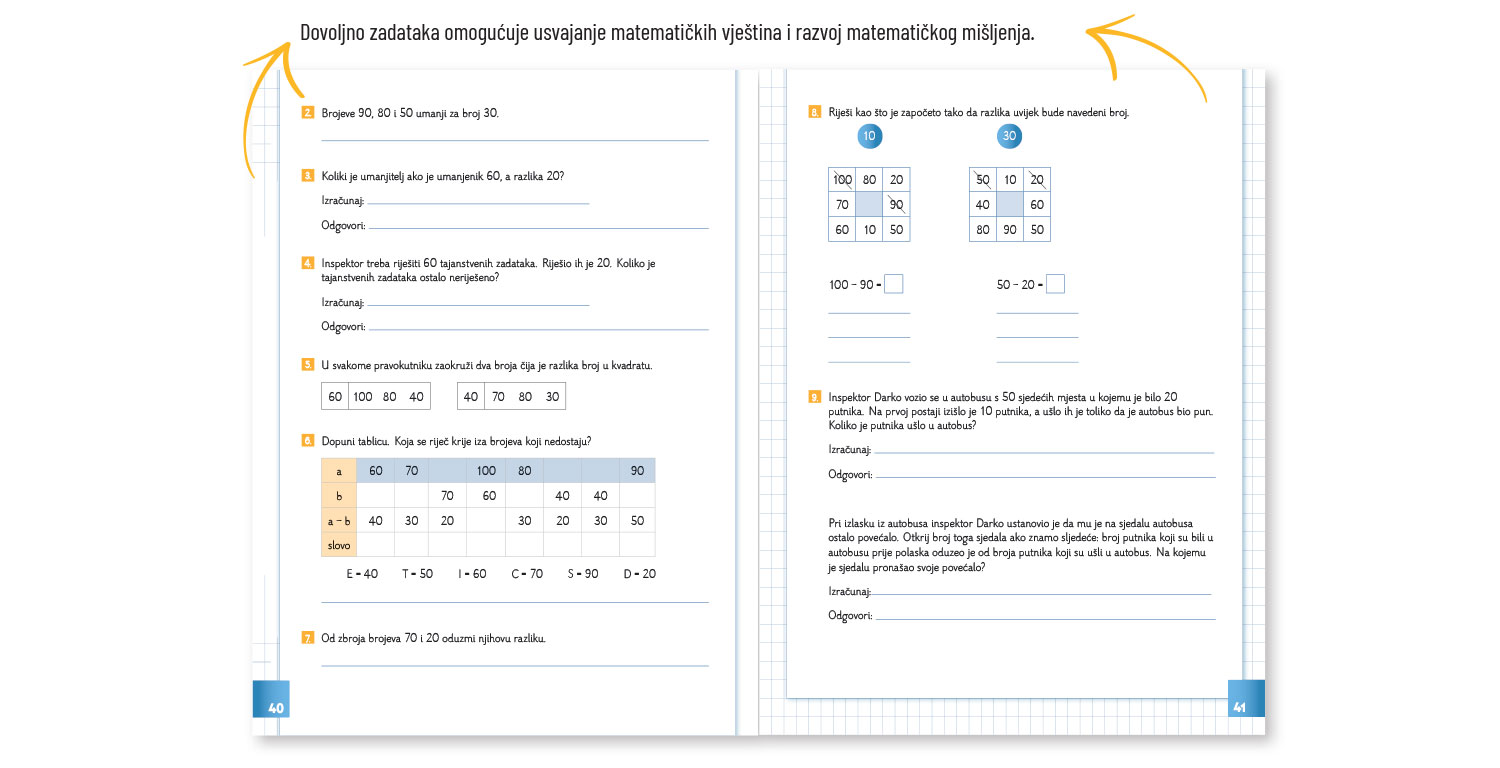
Task: Click the legend entry "C = 70"
Action: 527,574
